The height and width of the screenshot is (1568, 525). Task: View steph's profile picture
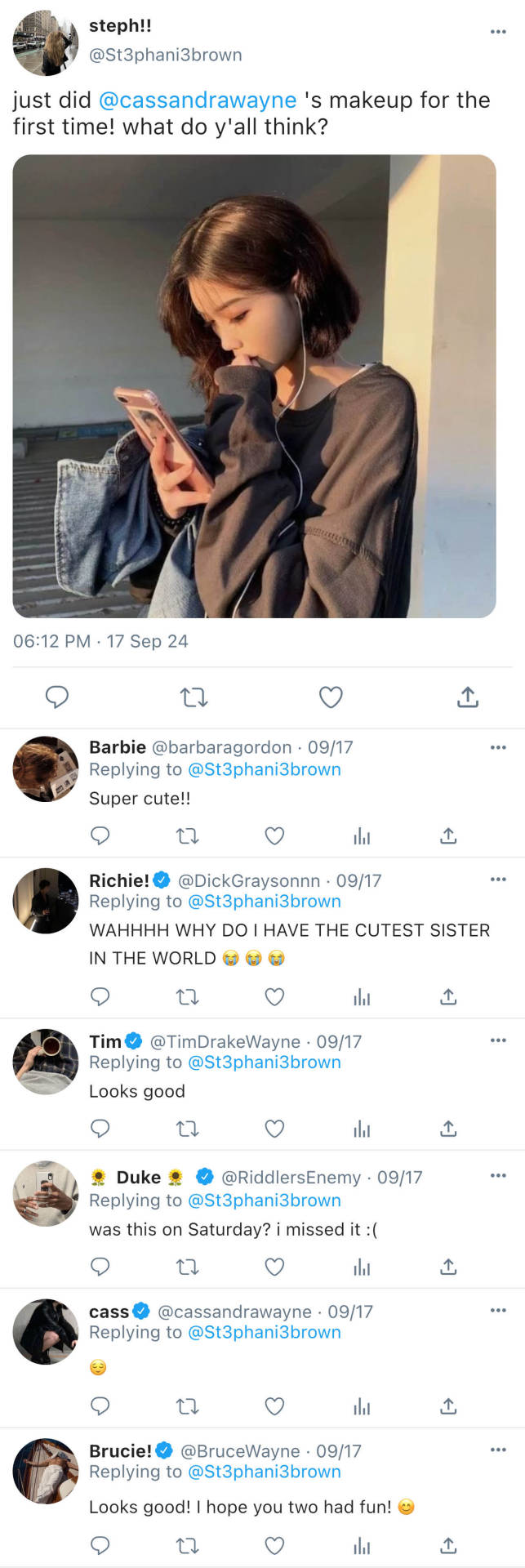pos(46,43)
